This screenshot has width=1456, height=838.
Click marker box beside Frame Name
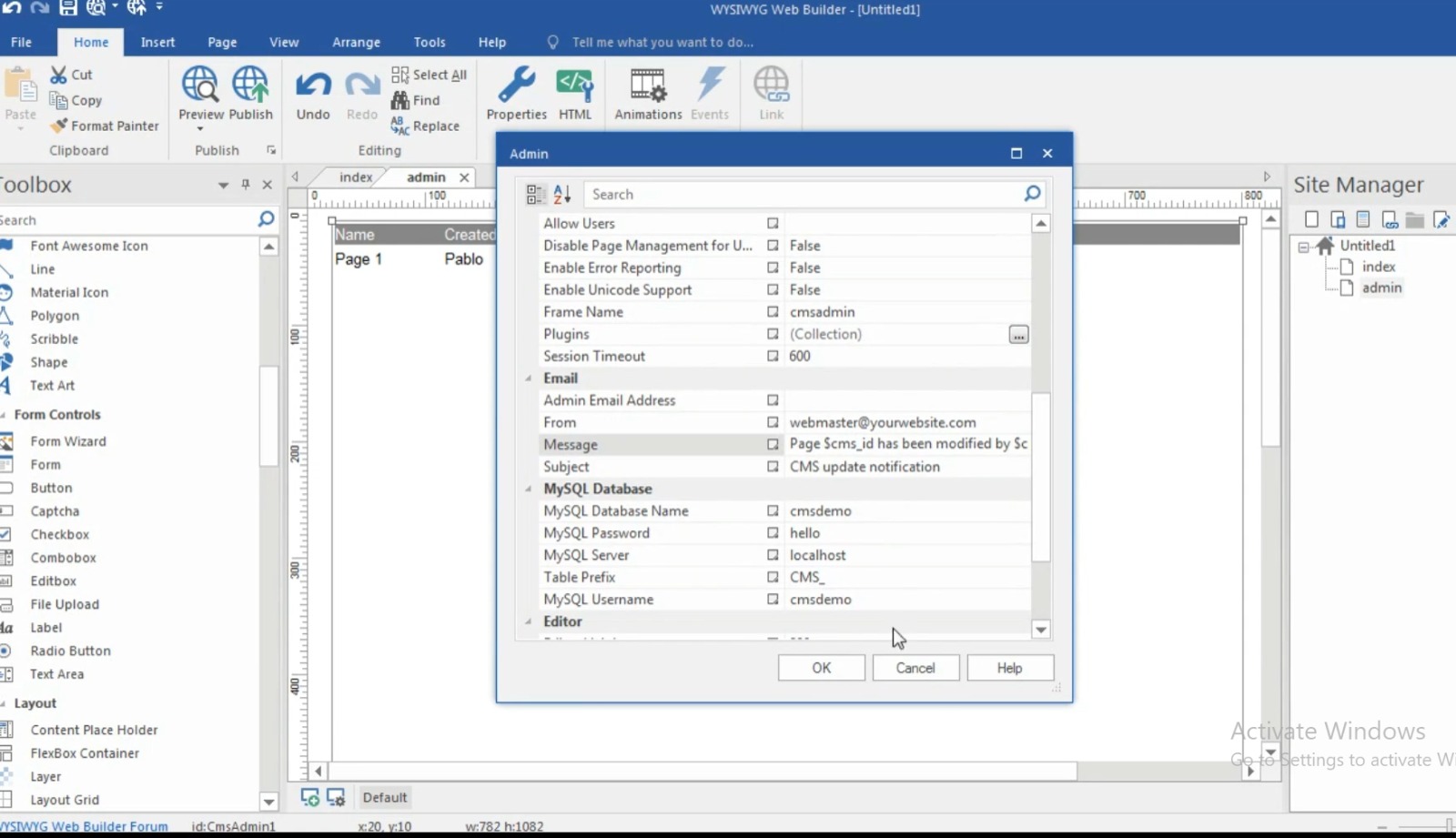click(773, 312)
